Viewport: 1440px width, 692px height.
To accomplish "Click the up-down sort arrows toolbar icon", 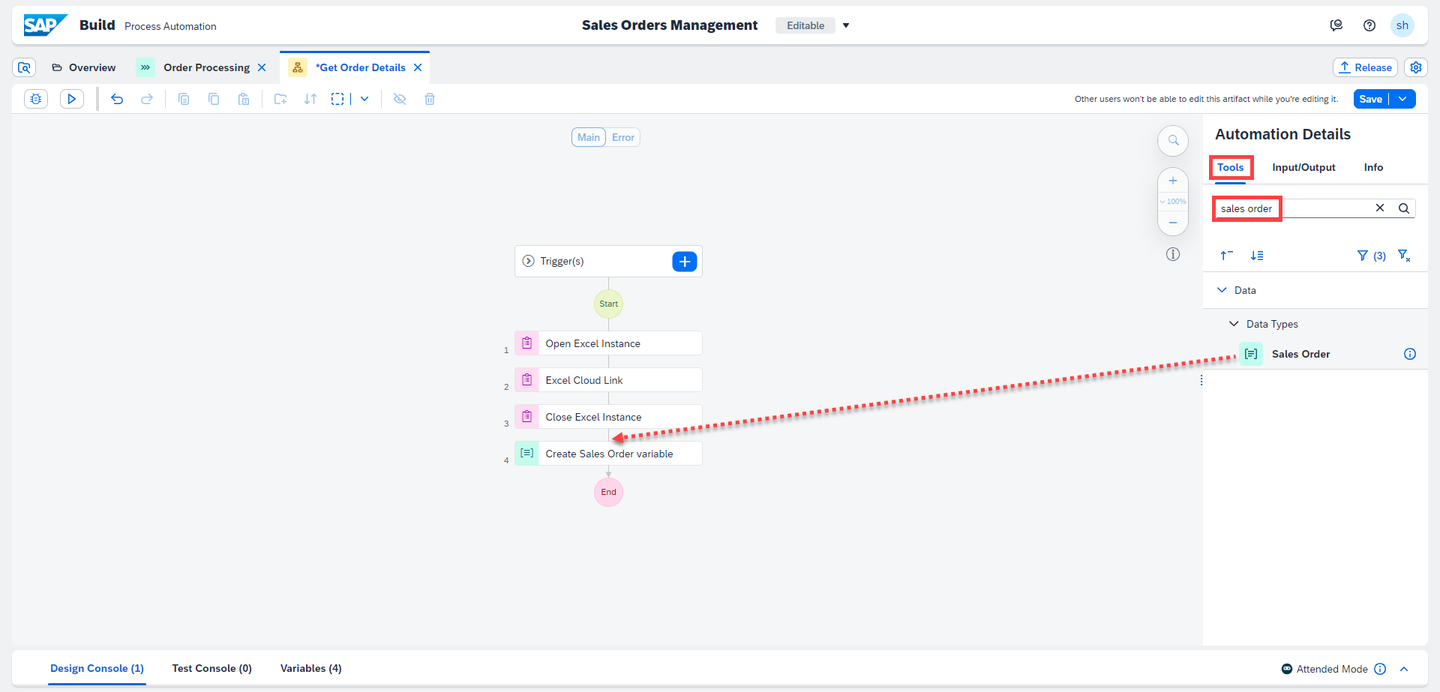I will [x=310, y=99].
